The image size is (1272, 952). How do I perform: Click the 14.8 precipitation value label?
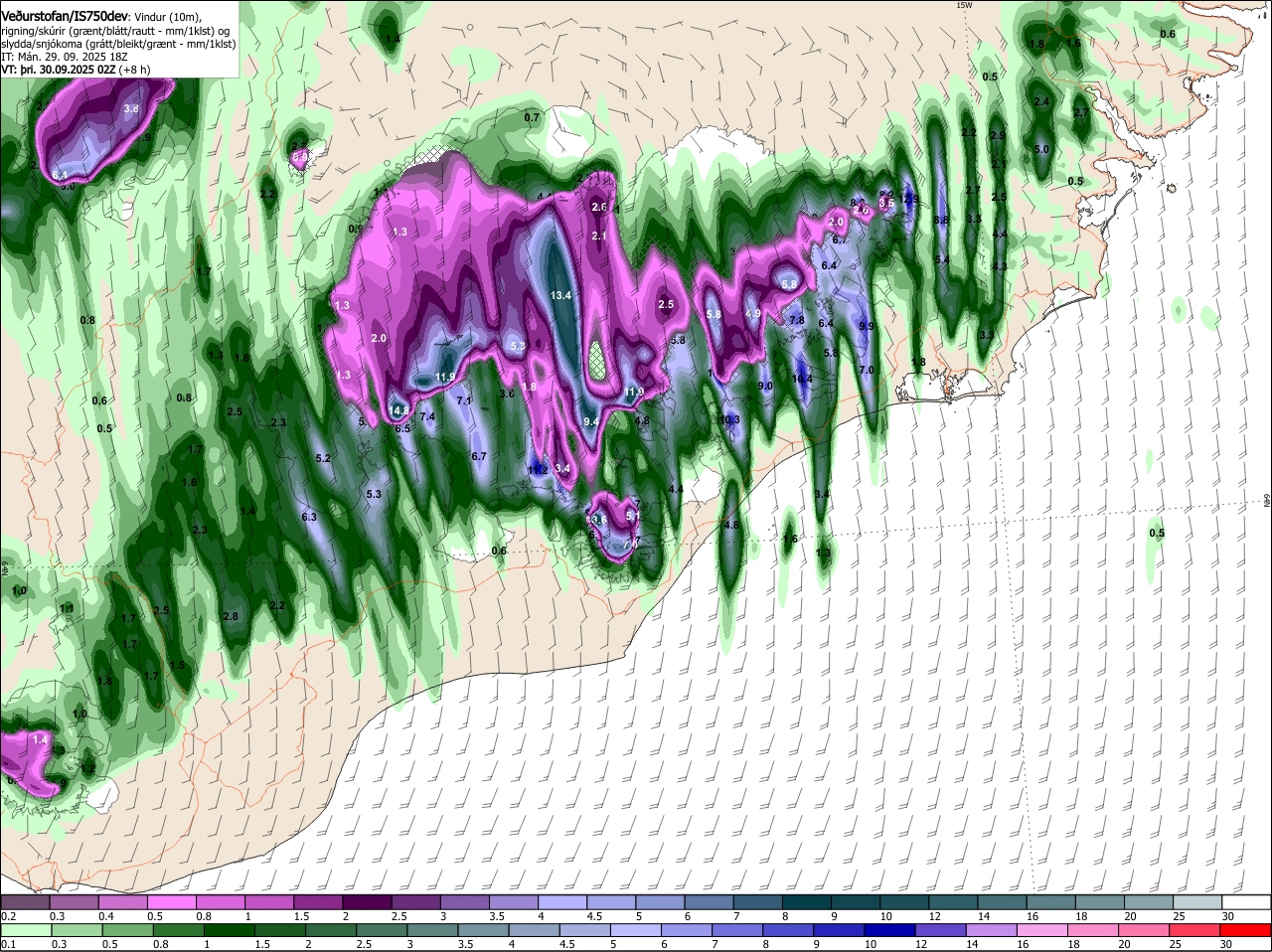(399, 409)
